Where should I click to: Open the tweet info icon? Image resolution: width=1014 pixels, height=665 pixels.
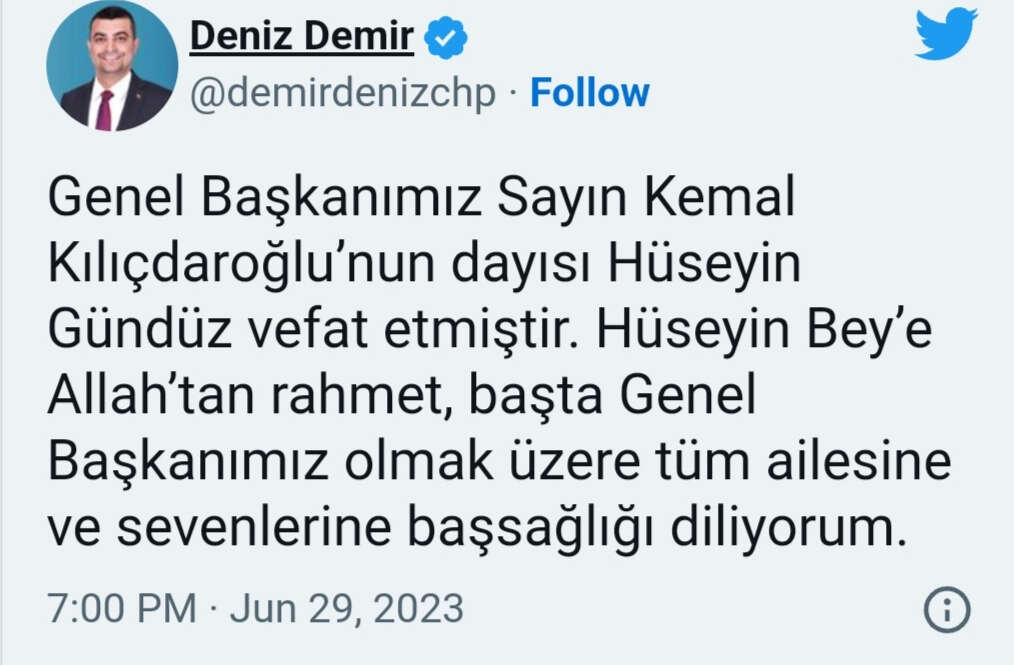(x=946, y=608)
